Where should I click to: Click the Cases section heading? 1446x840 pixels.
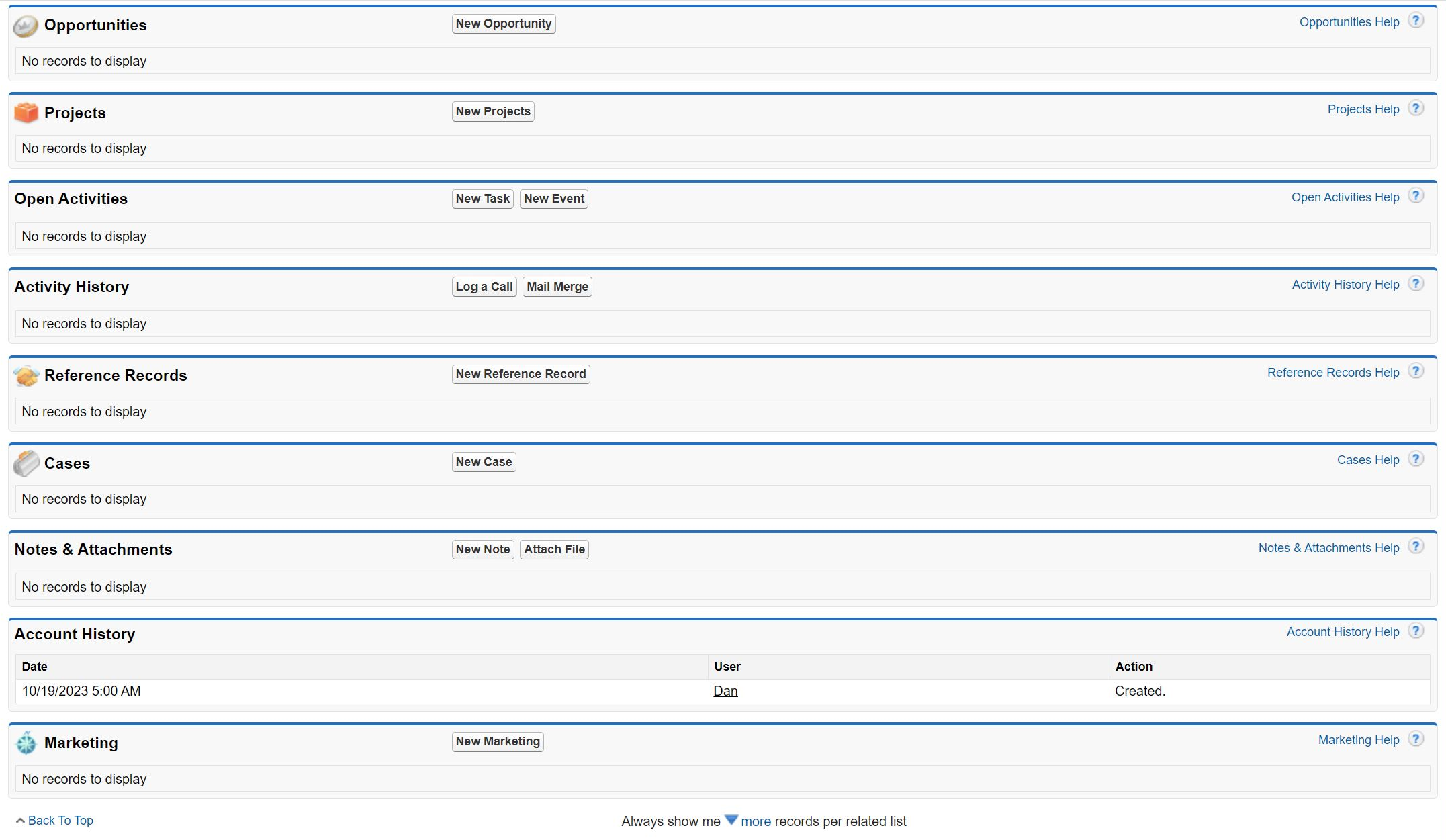(67, 463)
